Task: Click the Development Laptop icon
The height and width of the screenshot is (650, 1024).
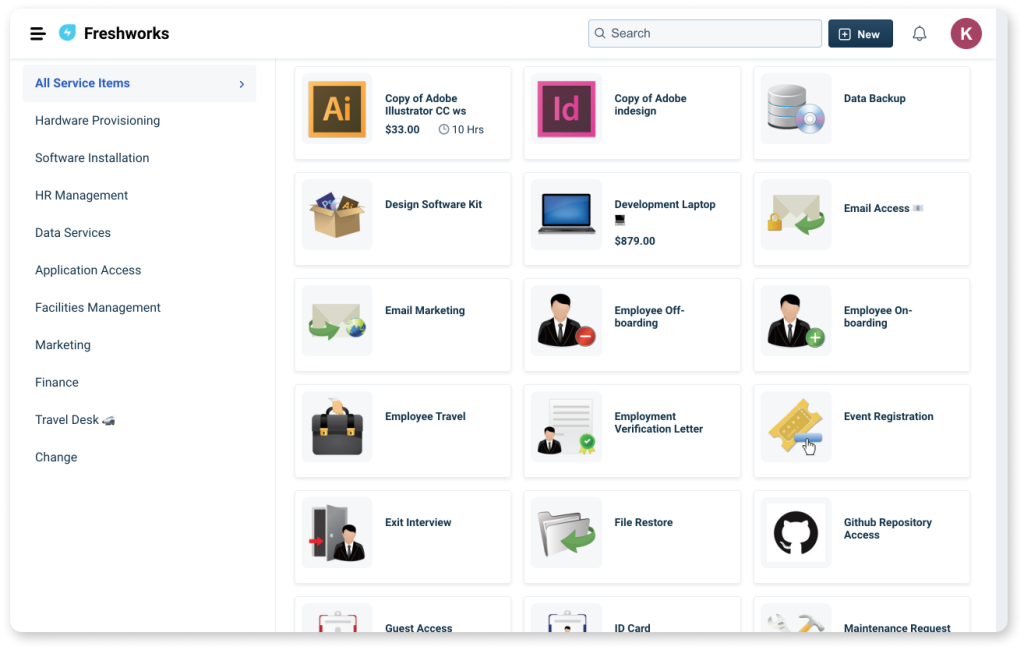Action: coord(566,214)
